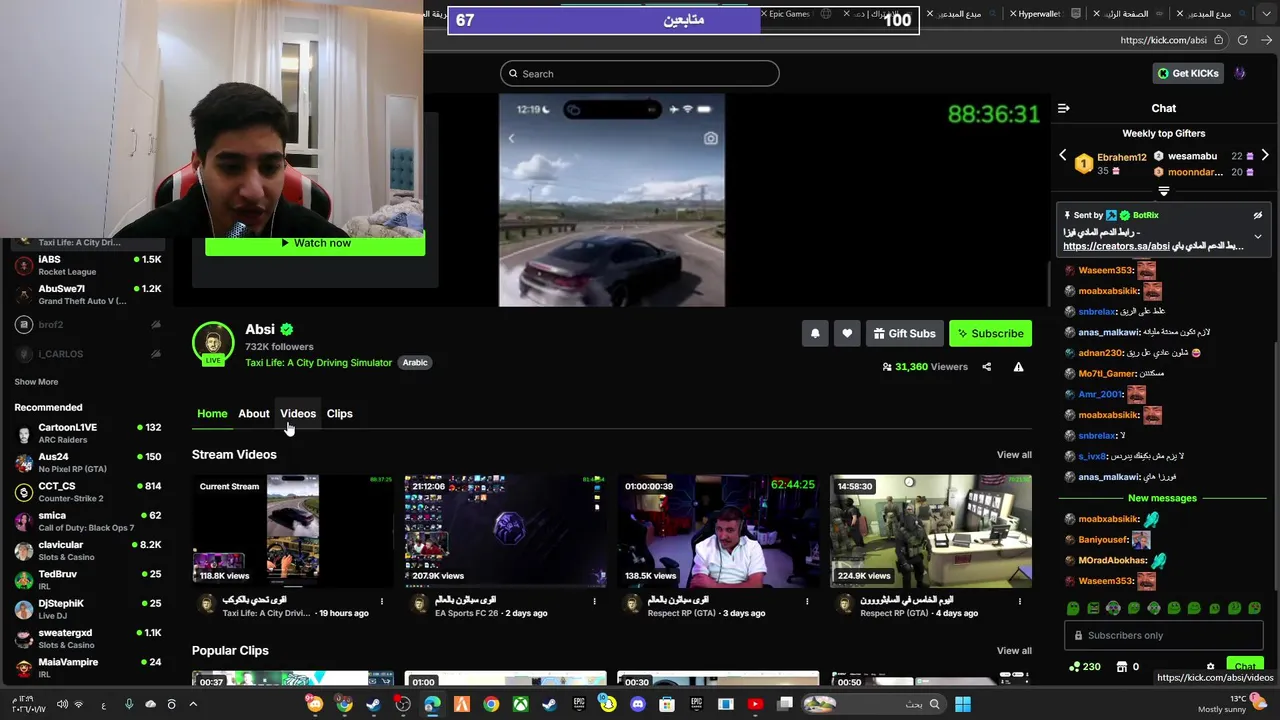Click the Arabic language tag
The width and height of the screenshot is (1280, 720).
[x=415, y=363]
